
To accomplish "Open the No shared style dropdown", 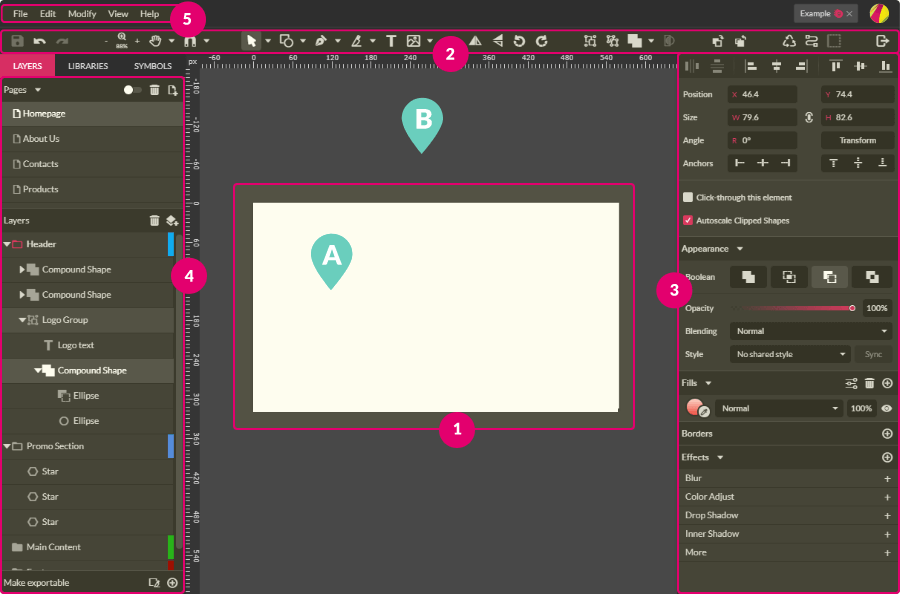I will pyautogui.click(x=790, y=354).
